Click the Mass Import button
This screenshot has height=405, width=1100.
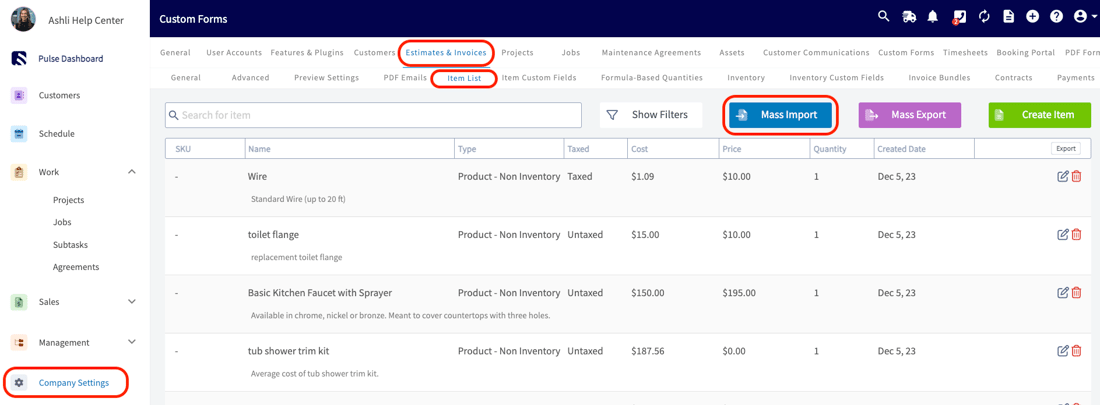pyautogui.click(x=780, y=115)
